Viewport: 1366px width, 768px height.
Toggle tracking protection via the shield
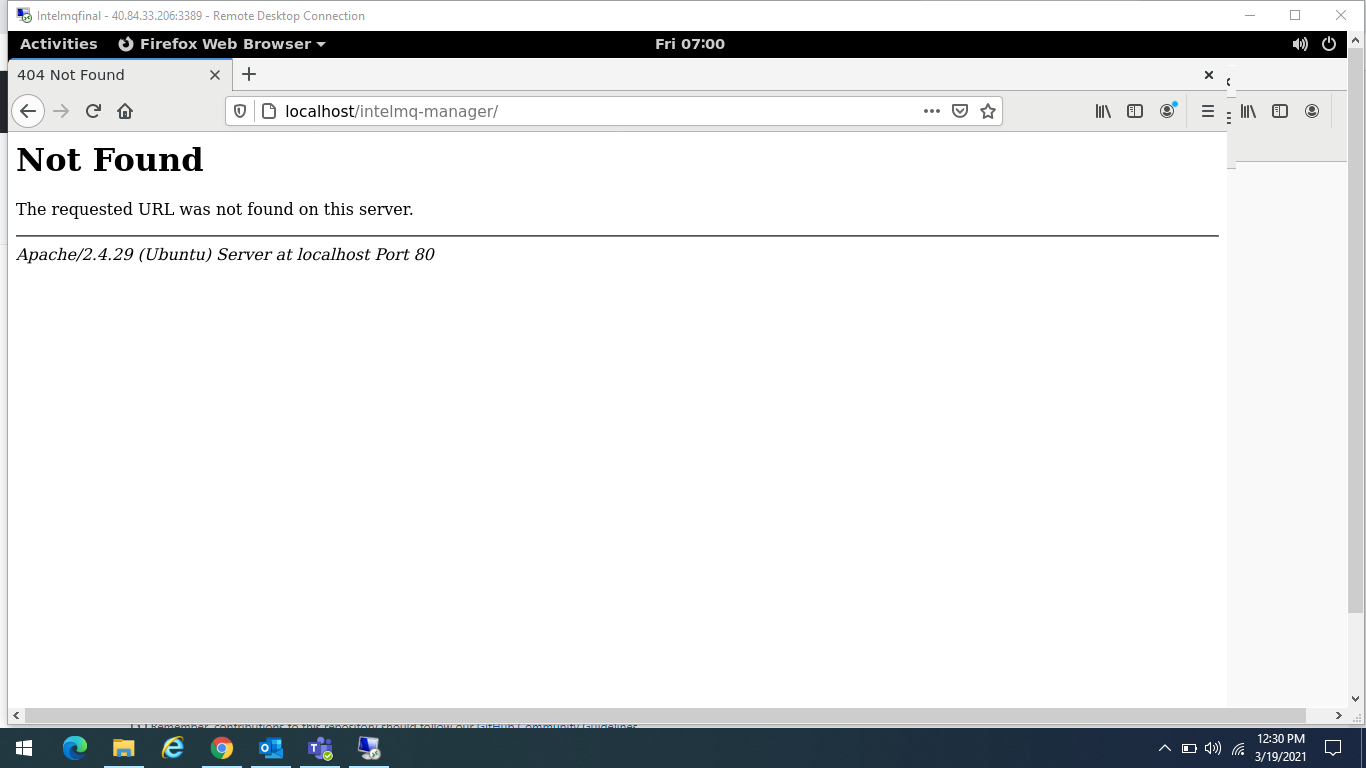[x=239, y=111]
